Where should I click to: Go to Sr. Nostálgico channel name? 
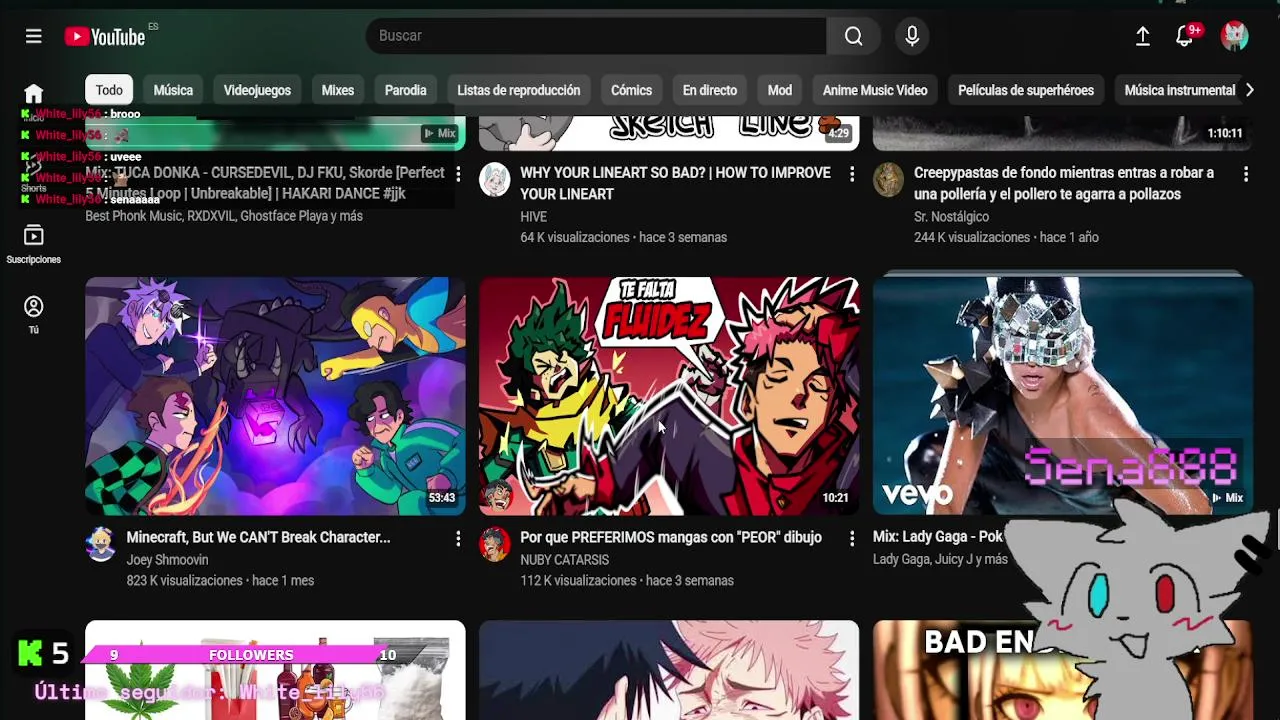[x=951, y=217]
